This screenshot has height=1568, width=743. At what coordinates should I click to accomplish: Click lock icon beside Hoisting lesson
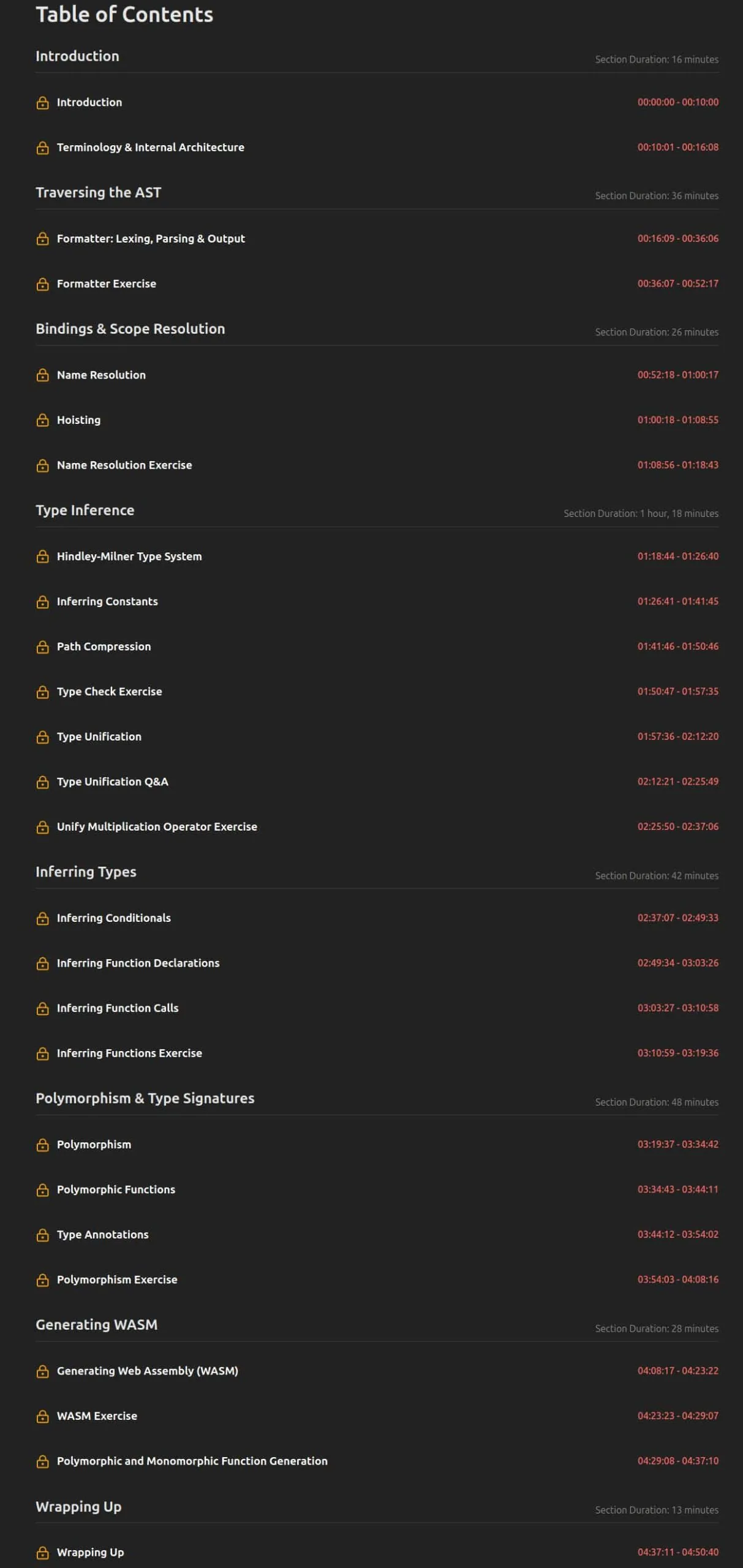point(42,420)
